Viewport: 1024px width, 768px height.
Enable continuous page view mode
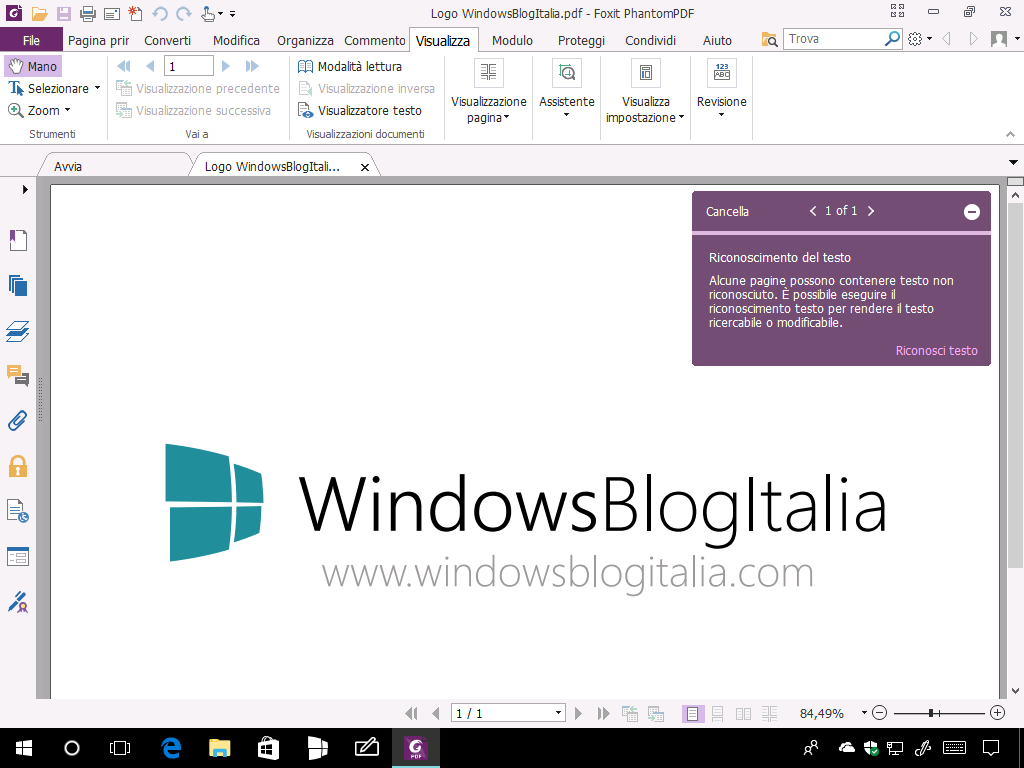point(717,713)
